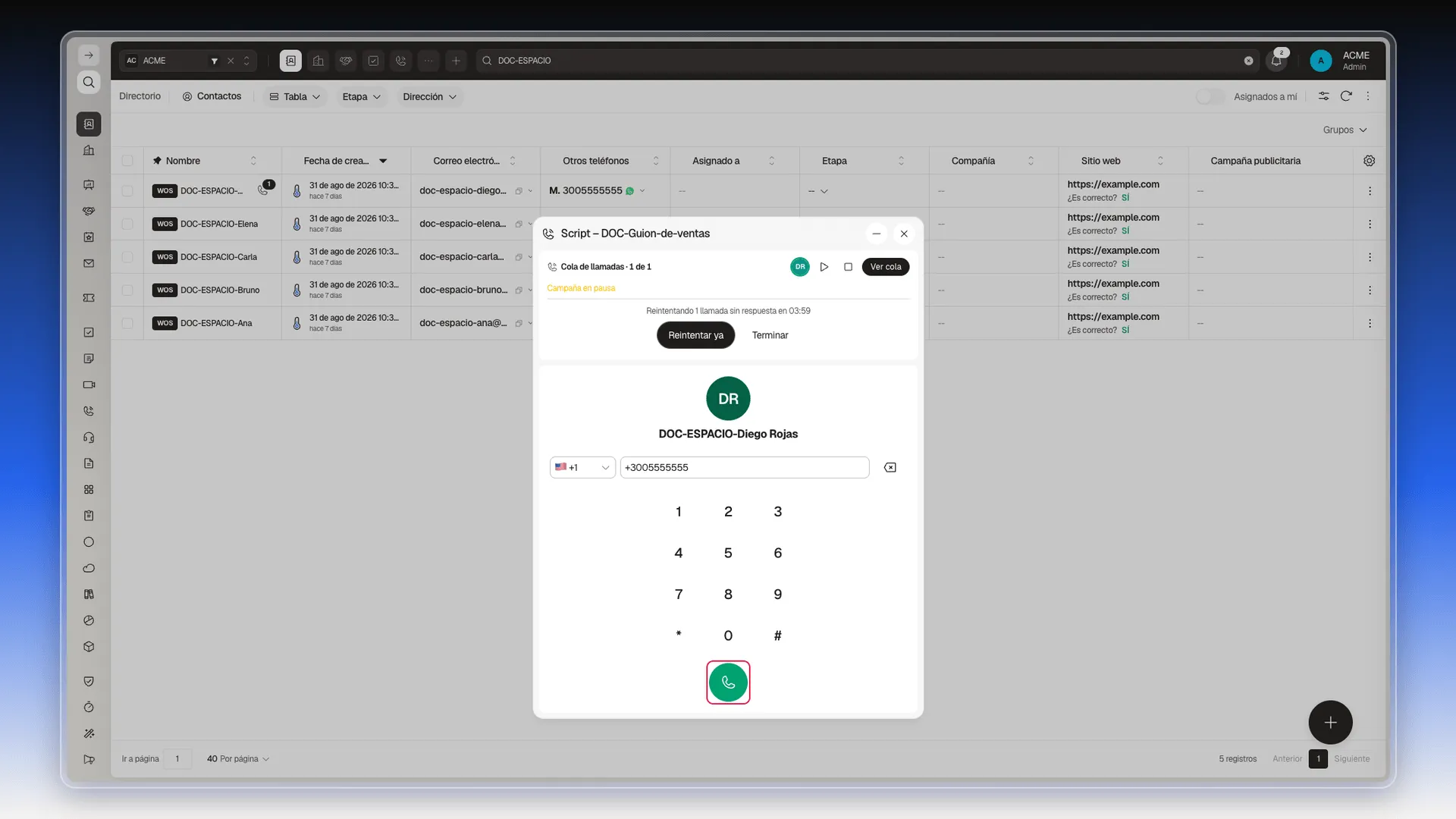
Task: Check the DOC-ESPACIO-Ana row checkbox
Action: coord(127,324)
